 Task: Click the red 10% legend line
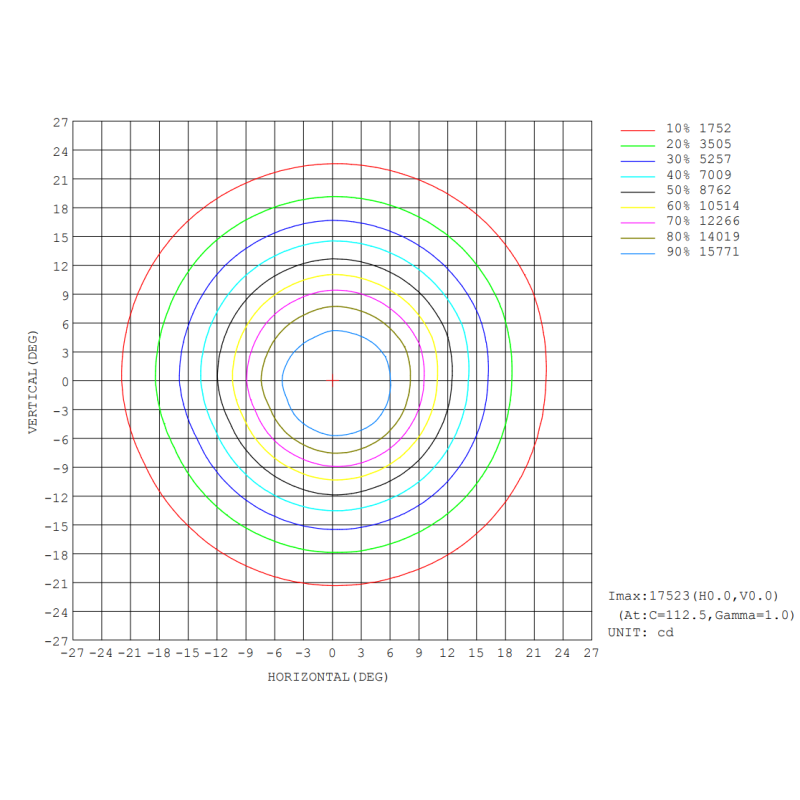[638, 129]
